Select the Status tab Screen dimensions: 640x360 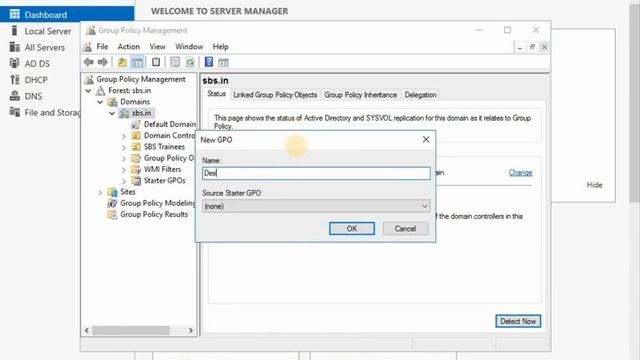coord(216,94)
